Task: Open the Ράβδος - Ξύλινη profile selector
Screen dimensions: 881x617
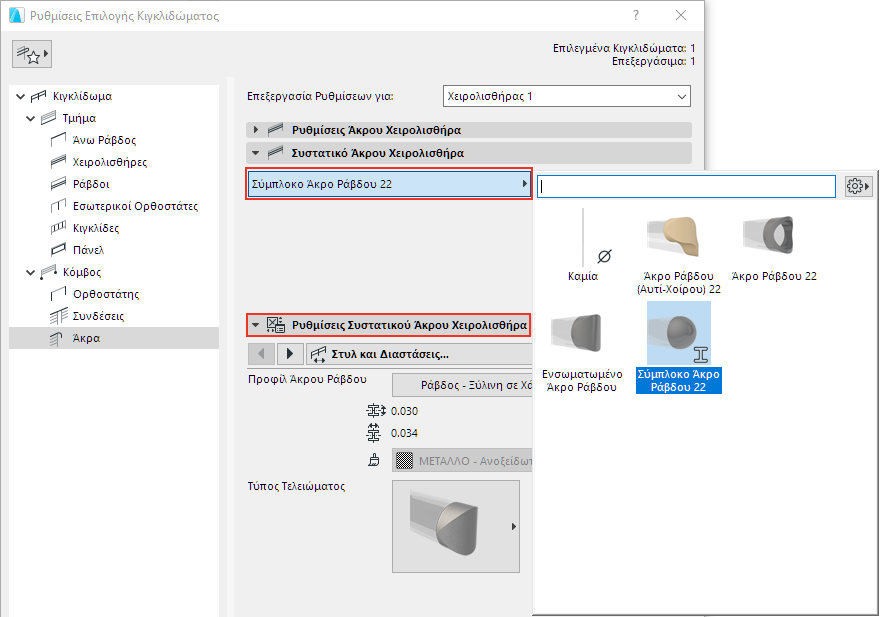Action: pos(462,385)
